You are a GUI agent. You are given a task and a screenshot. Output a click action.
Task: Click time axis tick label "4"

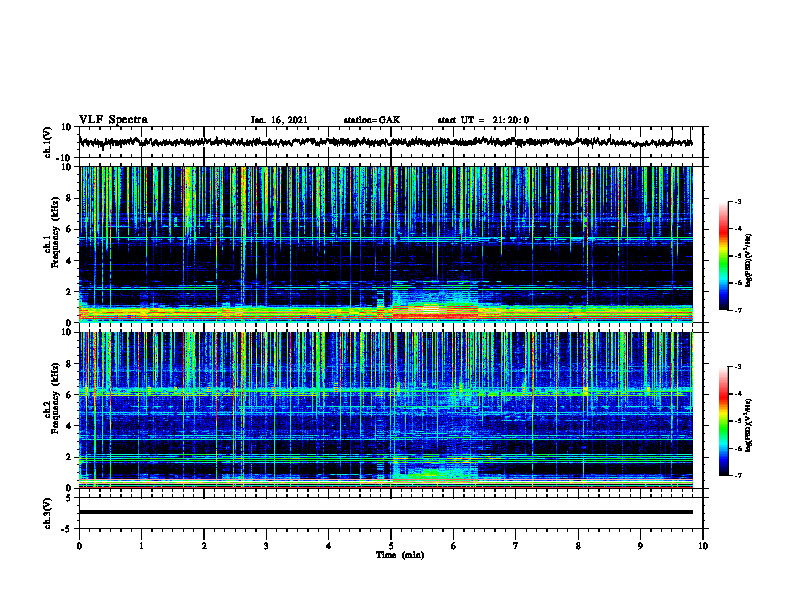(x=329, y=546)
